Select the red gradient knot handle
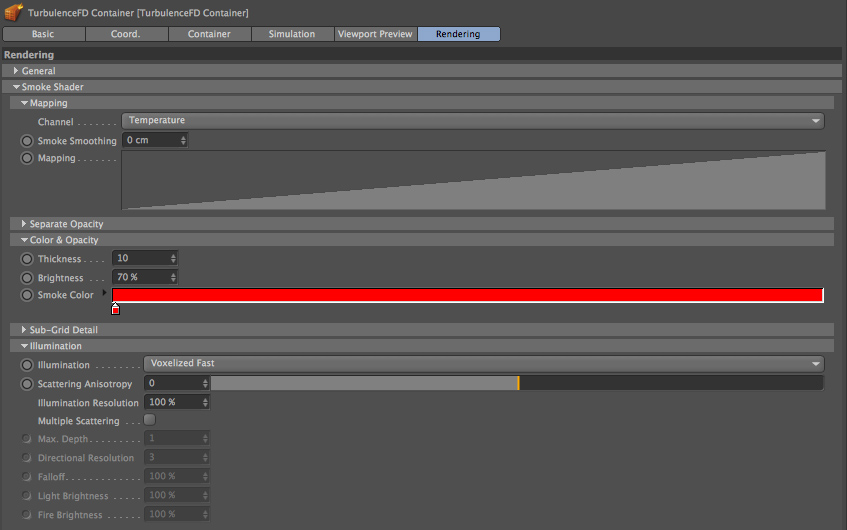This screenshot has width=847, height=530. click(115, 309)
